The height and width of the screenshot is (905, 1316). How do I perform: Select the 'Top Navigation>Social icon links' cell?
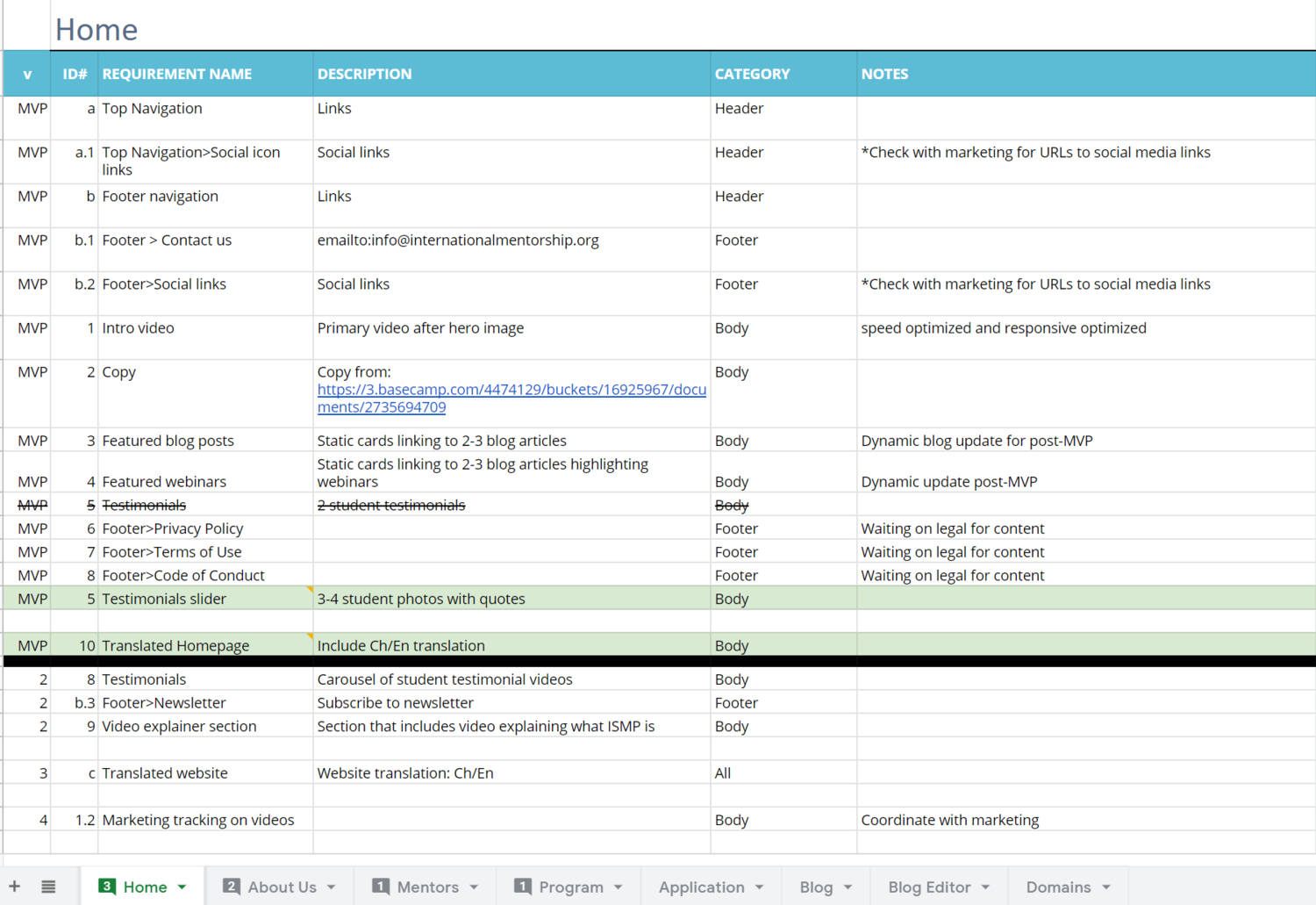click(x=205, y=162)
